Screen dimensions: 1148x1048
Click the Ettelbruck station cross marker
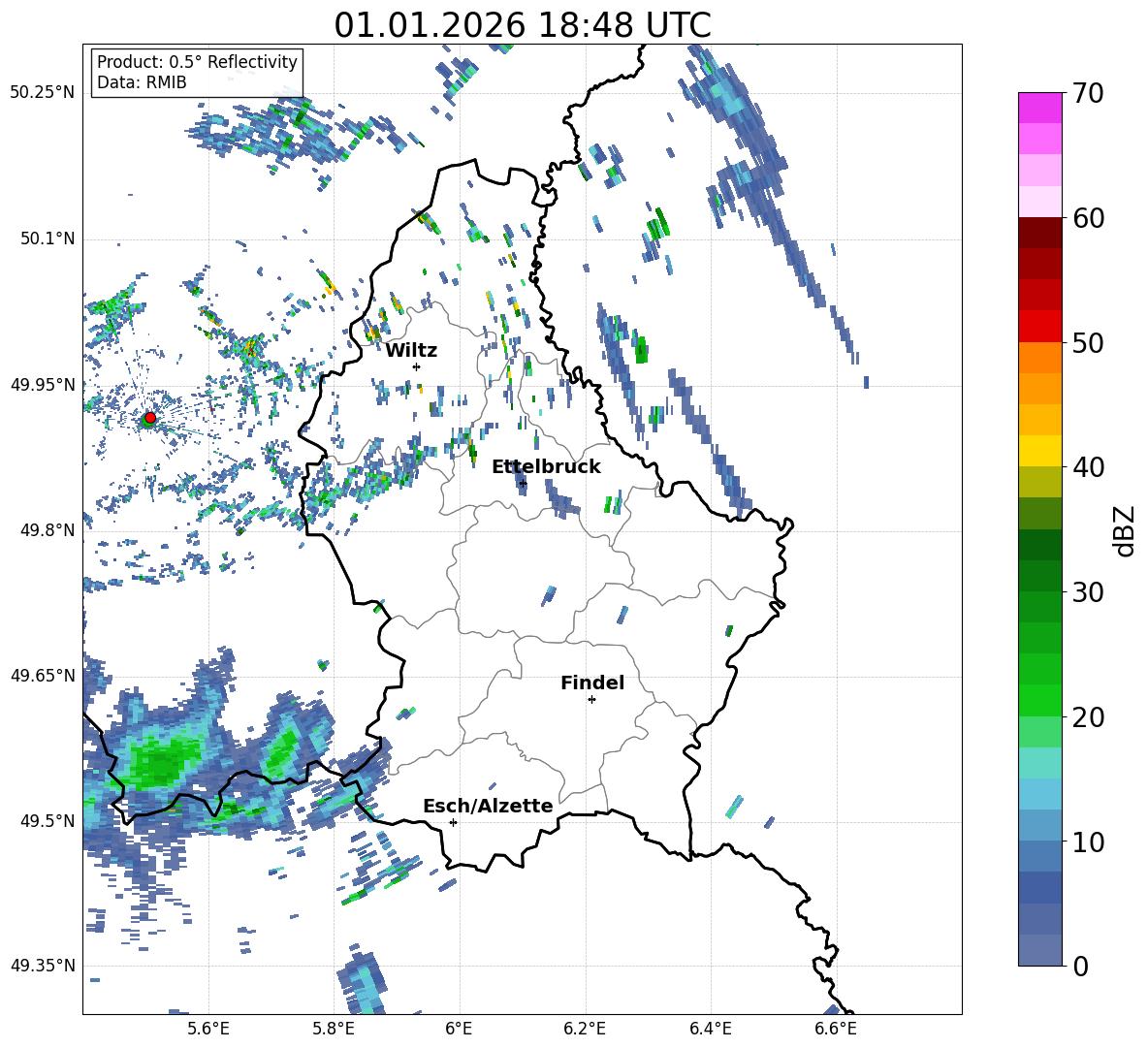tap(522, 483)
